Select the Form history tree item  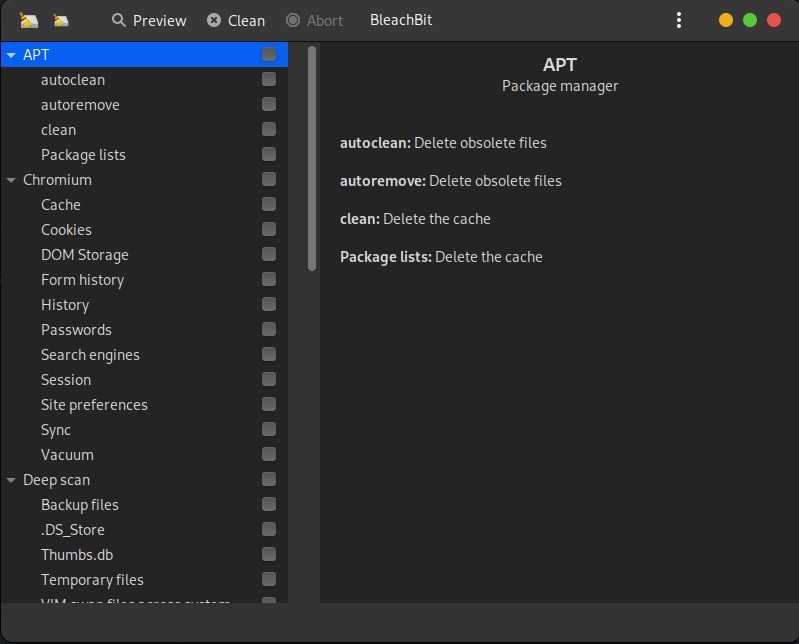[82, 280]
